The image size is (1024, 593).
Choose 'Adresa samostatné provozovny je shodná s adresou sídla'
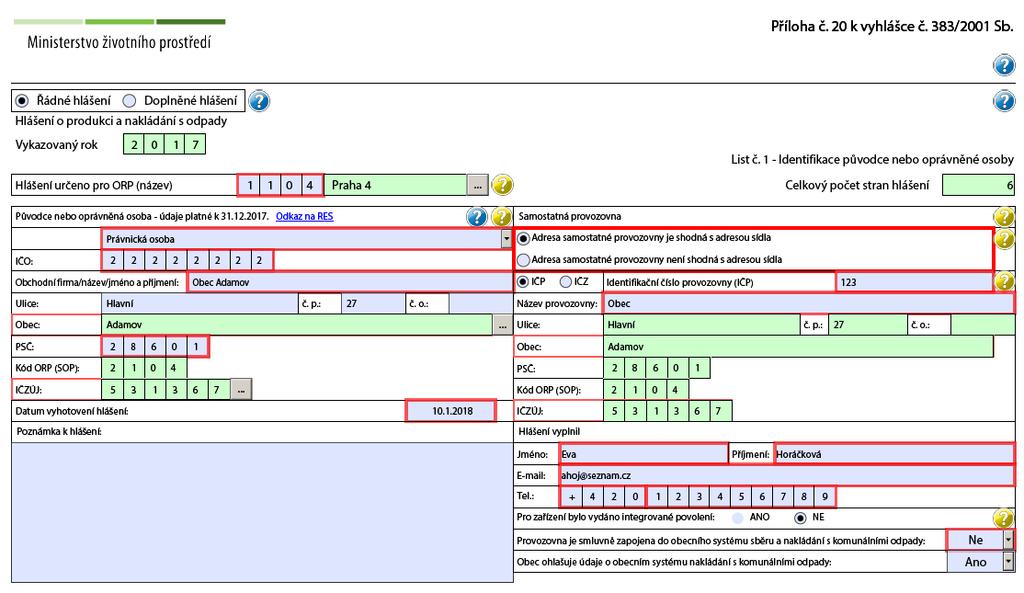[523, 238]
